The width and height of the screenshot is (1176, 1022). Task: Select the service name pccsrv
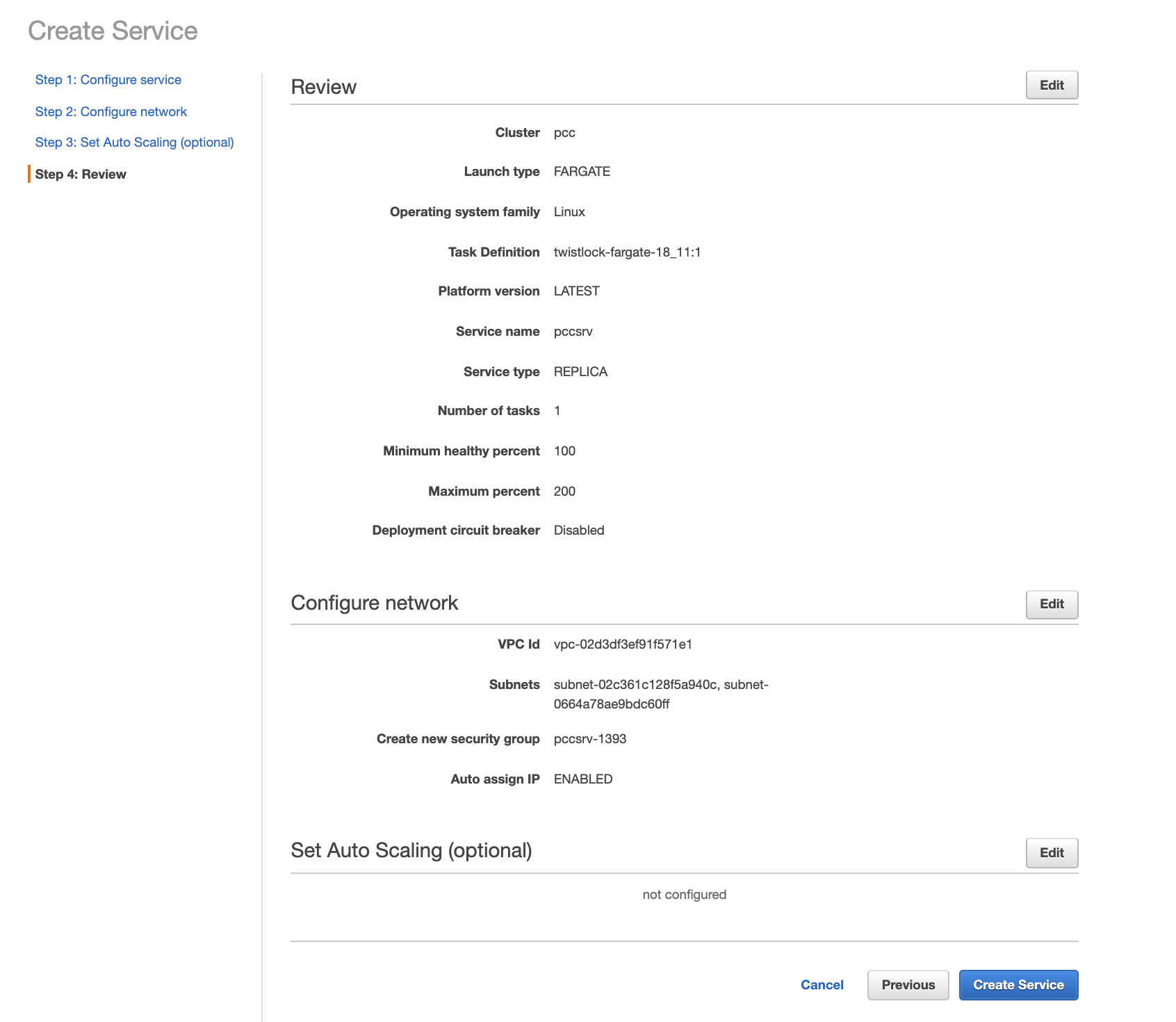pyautogui.click(x=573, y=331)
